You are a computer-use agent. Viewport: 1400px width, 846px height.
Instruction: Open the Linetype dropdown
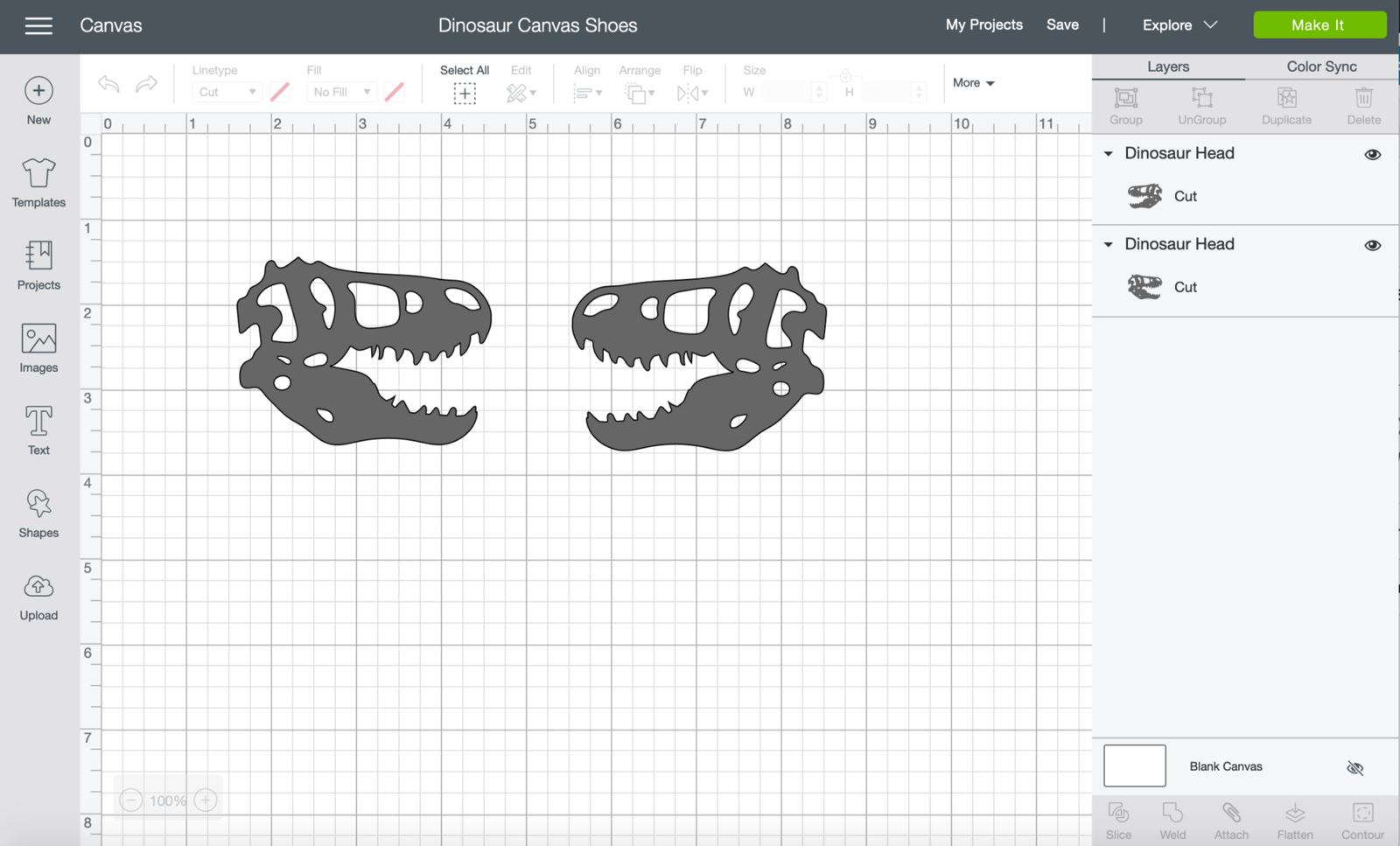[227, 92]
